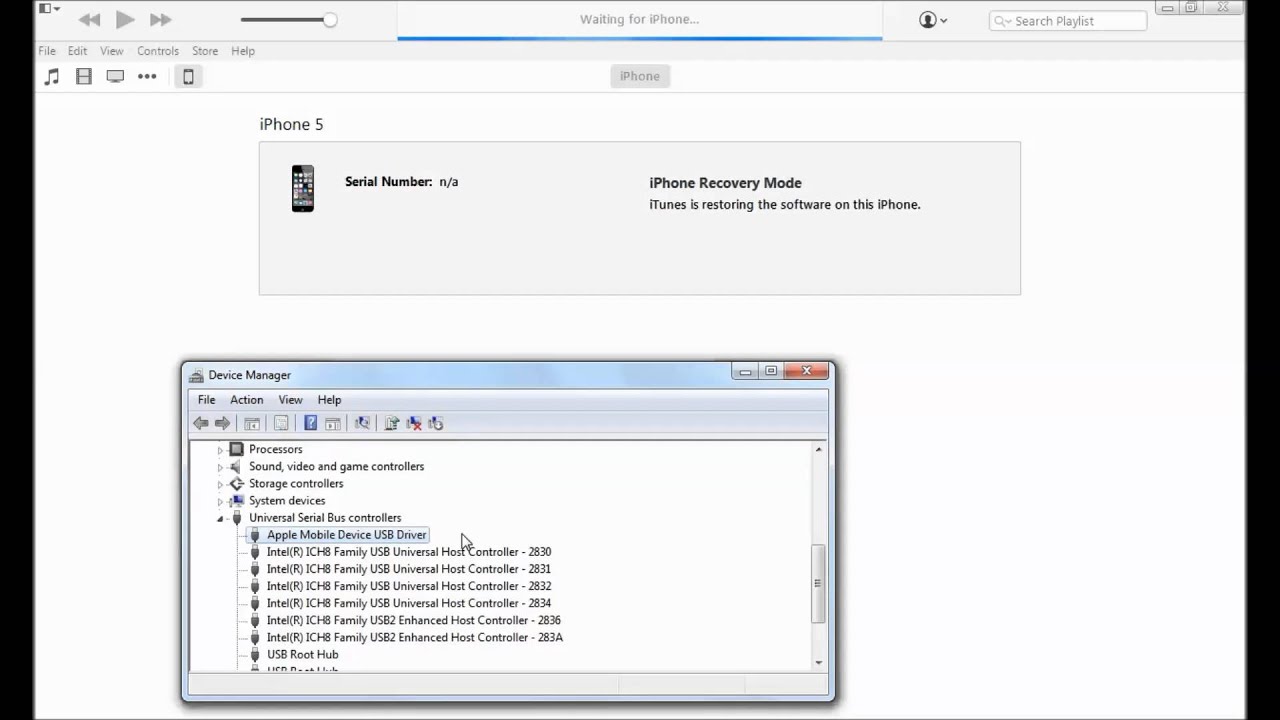Click the iPhone 5 device thumbnail image
1280x720 pixels.
[x=303, y=188]
